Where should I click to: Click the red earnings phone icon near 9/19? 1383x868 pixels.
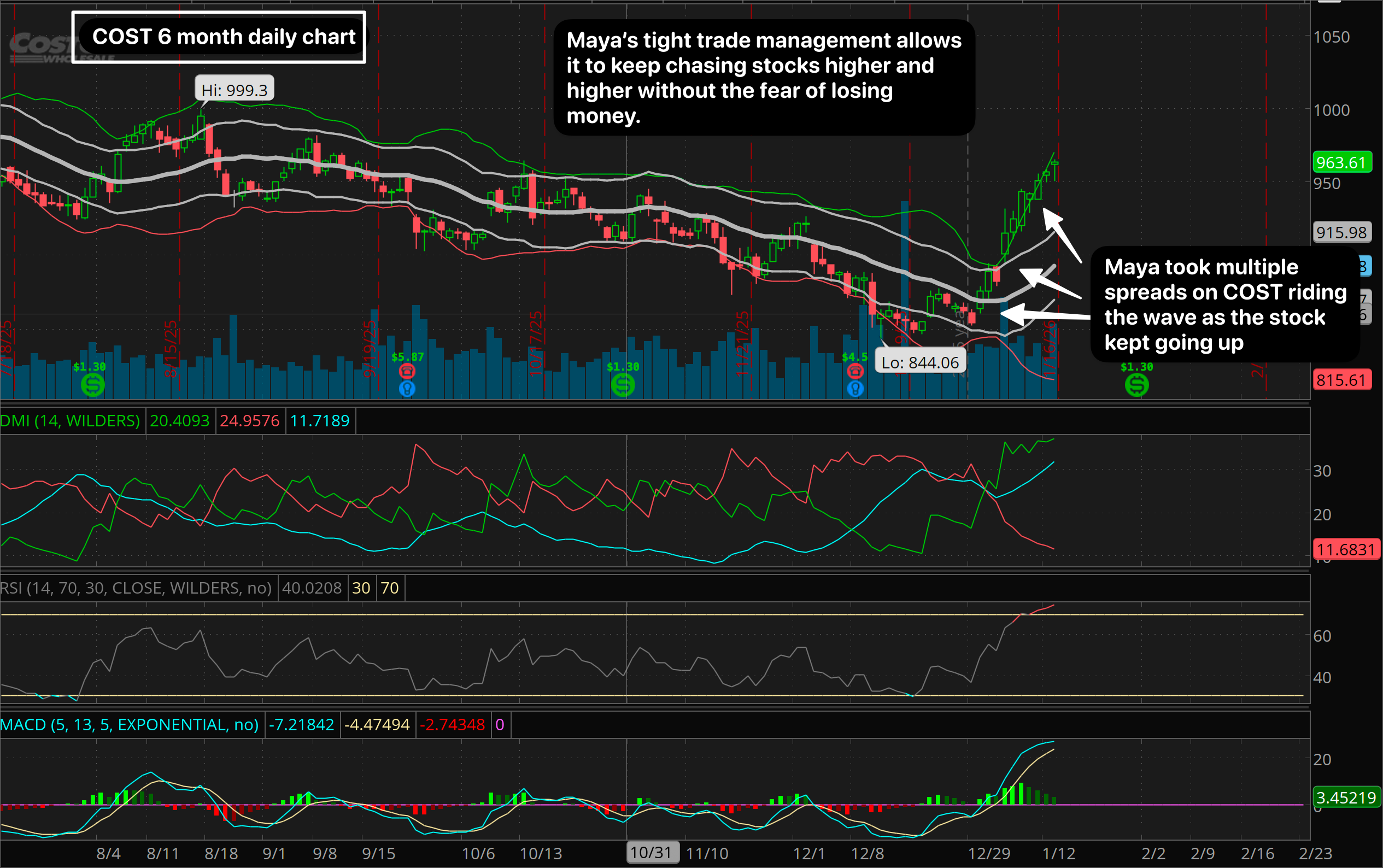coord(407,372)
